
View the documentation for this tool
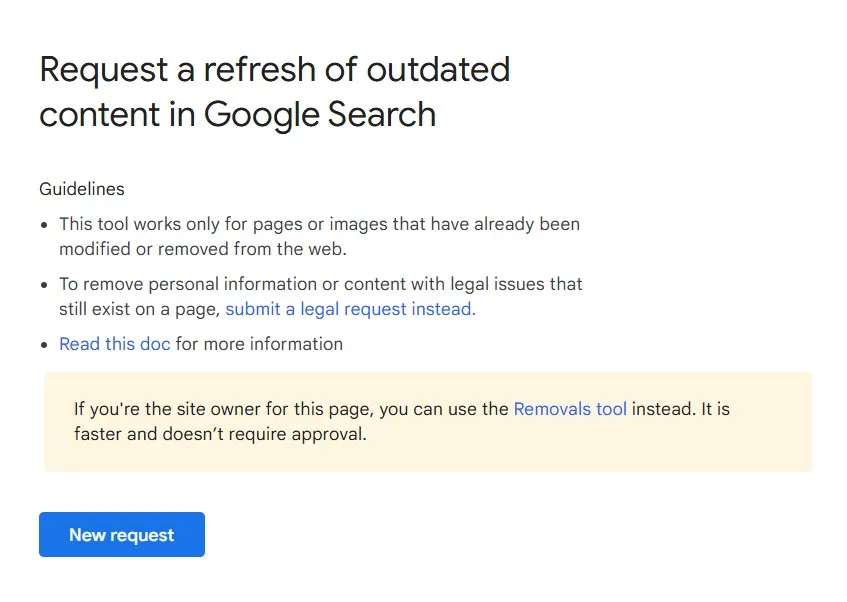point(114,343)
